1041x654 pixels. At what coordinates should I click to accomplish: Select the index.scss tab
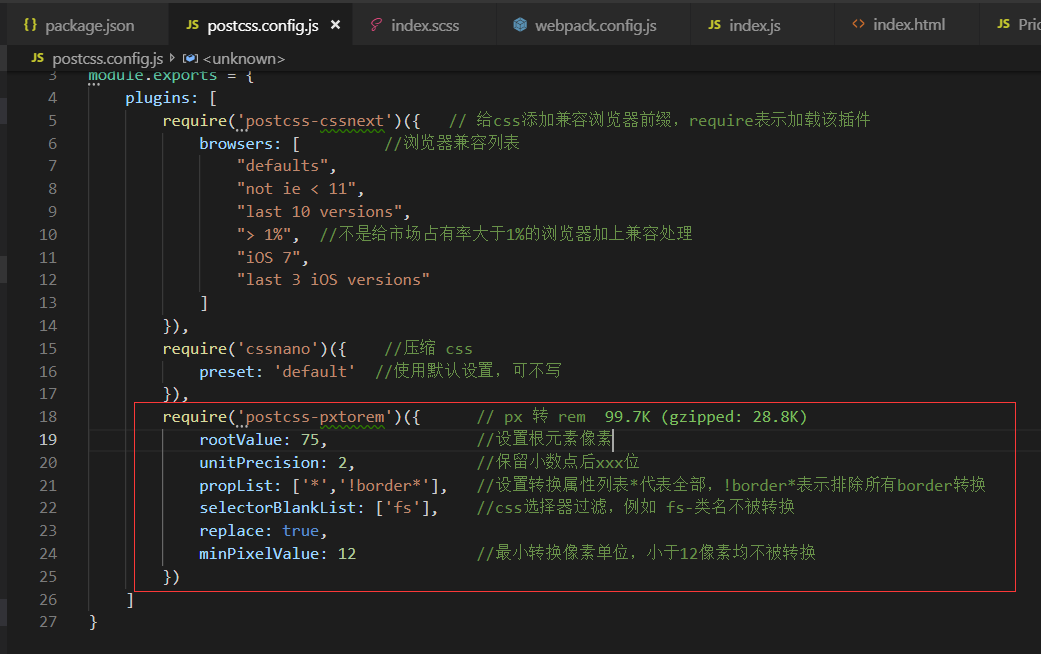[x=425, y=25]
